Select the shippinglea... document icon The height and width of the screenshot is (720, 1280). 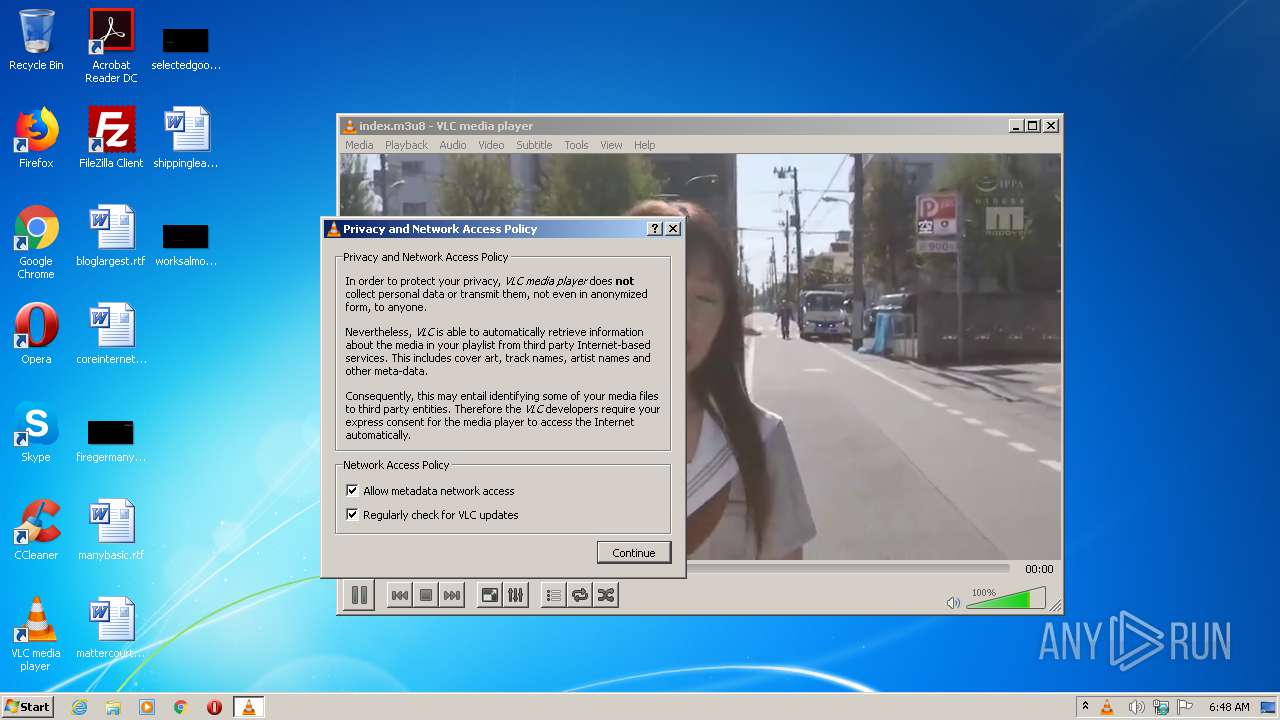pyautogui.click(x=186, y=138)
